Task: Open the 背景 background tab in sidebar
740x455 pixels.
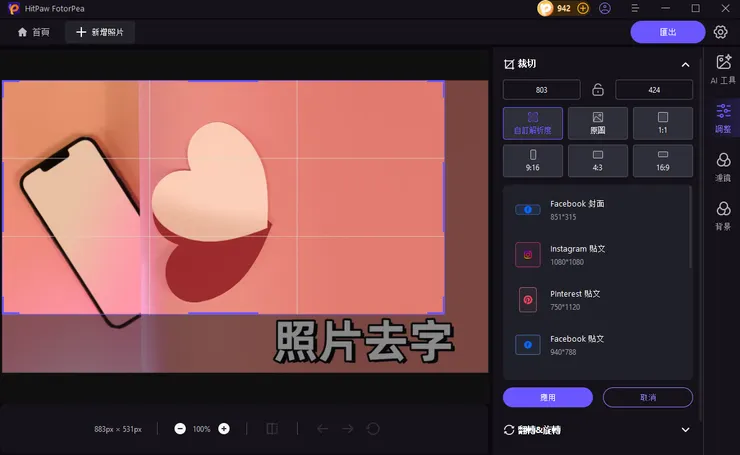Action: [723, 216]
